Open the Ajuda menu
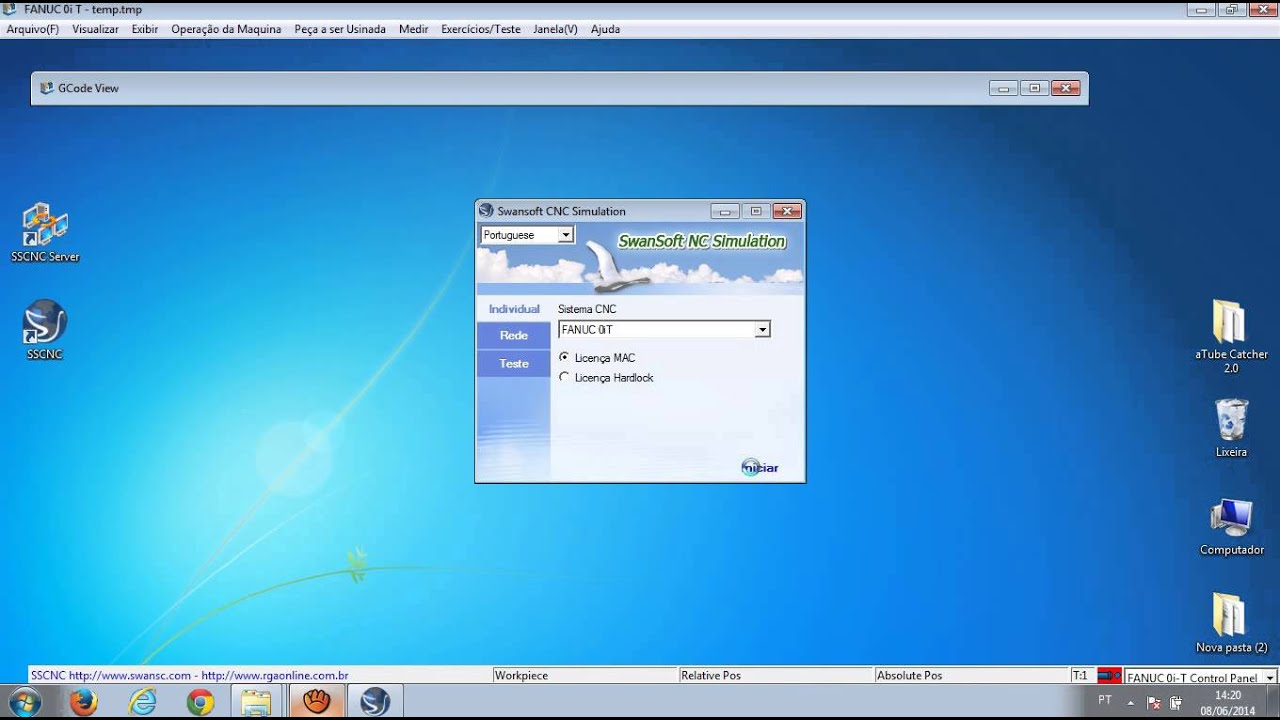This screenshot has height=720, width=1280. (x=605, y=29)
